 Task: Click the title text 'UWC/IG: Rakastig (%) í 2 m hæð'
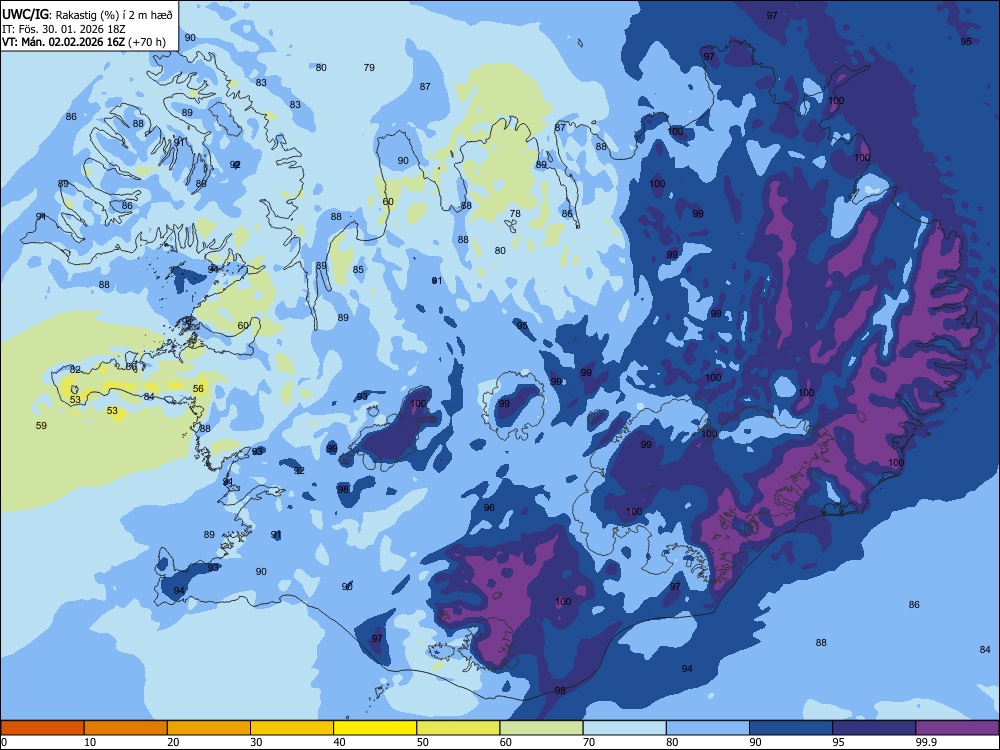(87, 15)
